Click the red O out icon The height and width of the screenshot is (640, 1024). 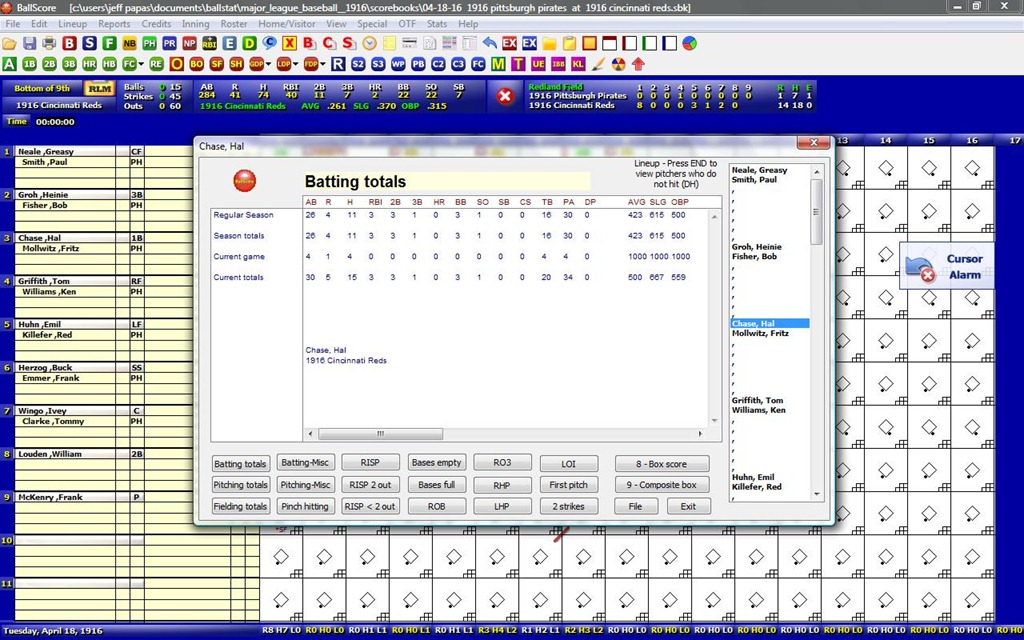pos(176,64)
